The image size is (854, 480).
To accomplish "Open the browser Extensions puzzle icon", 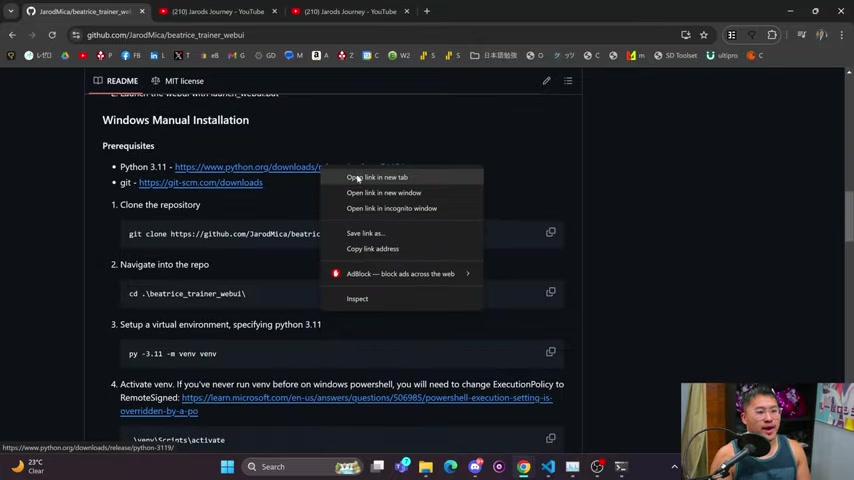I will pos(772,35).
